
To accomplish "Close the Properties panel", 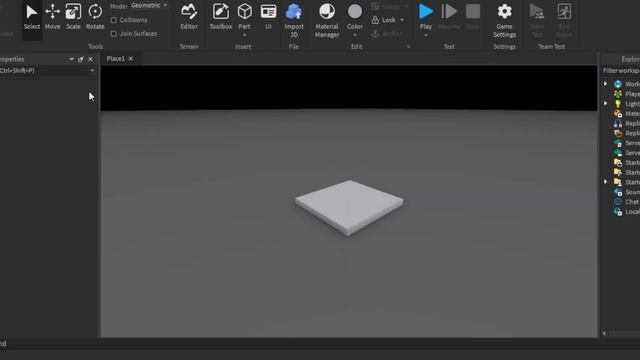I will 91,59.
